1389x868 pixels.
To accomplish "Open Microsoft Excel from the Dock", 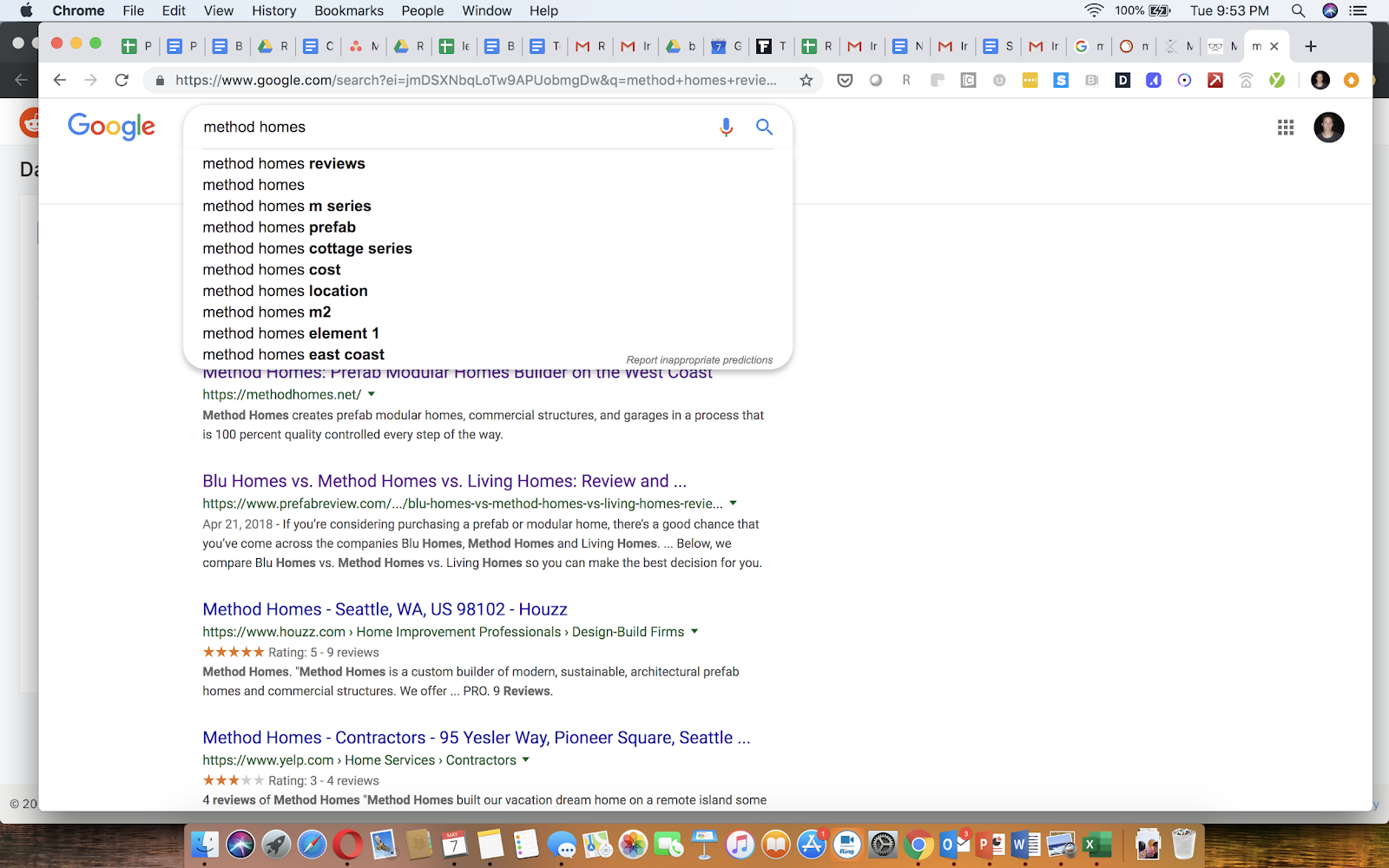I will coord(1097,844).
